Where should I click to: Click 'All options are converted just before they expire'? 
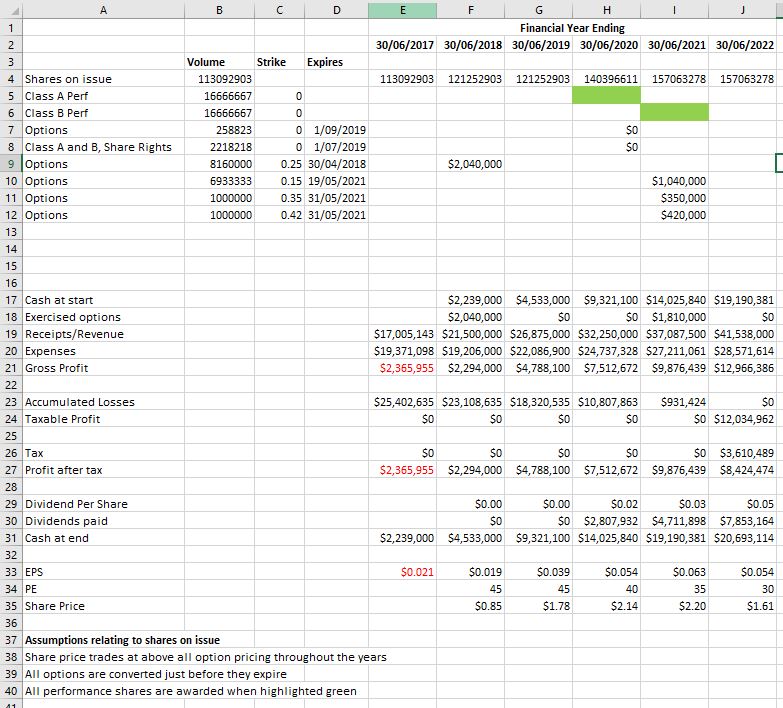pos(156,674)
